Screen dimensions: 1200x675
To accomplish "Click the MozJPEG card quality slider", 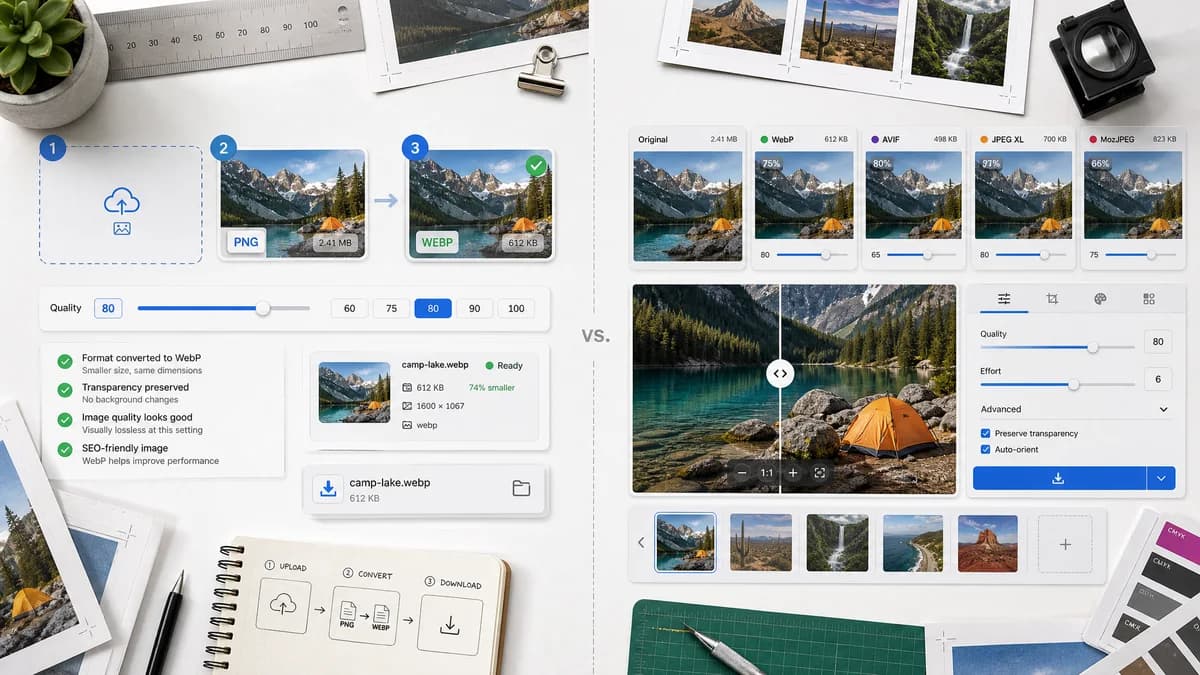I will (1139, 255).
